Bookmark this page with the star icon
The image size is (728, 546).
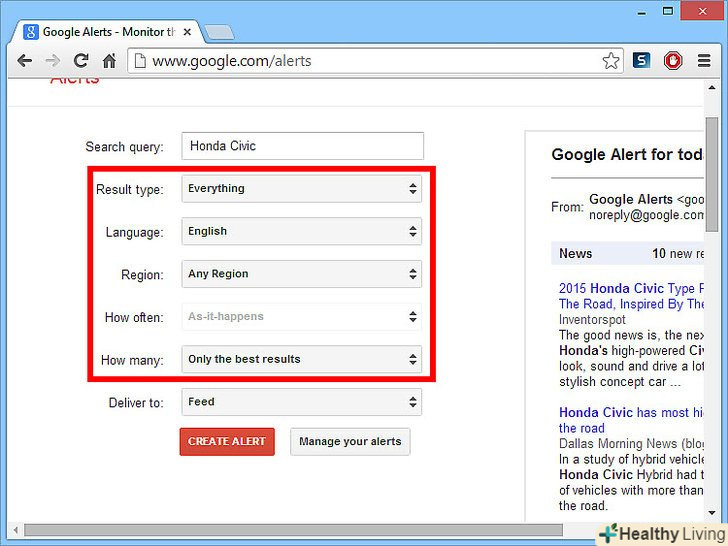pos(611,61)
